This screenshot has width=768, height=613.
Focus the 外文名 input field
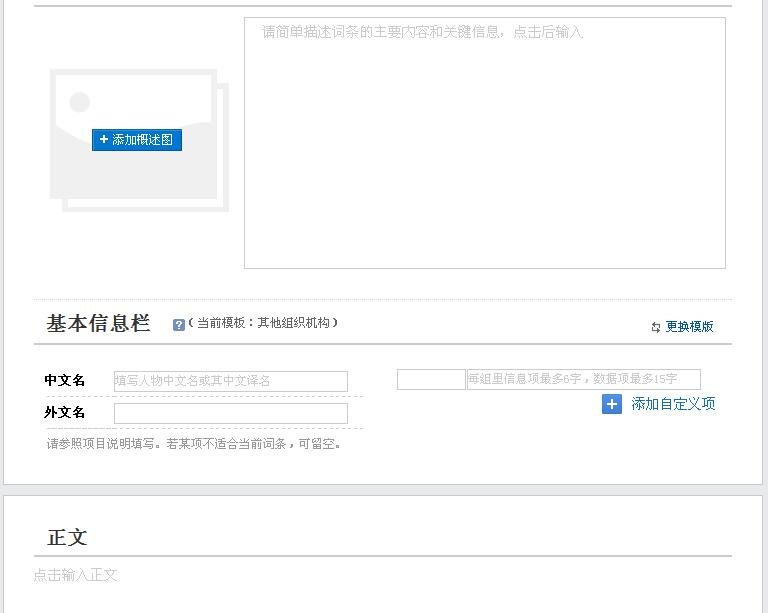(231, 413)
